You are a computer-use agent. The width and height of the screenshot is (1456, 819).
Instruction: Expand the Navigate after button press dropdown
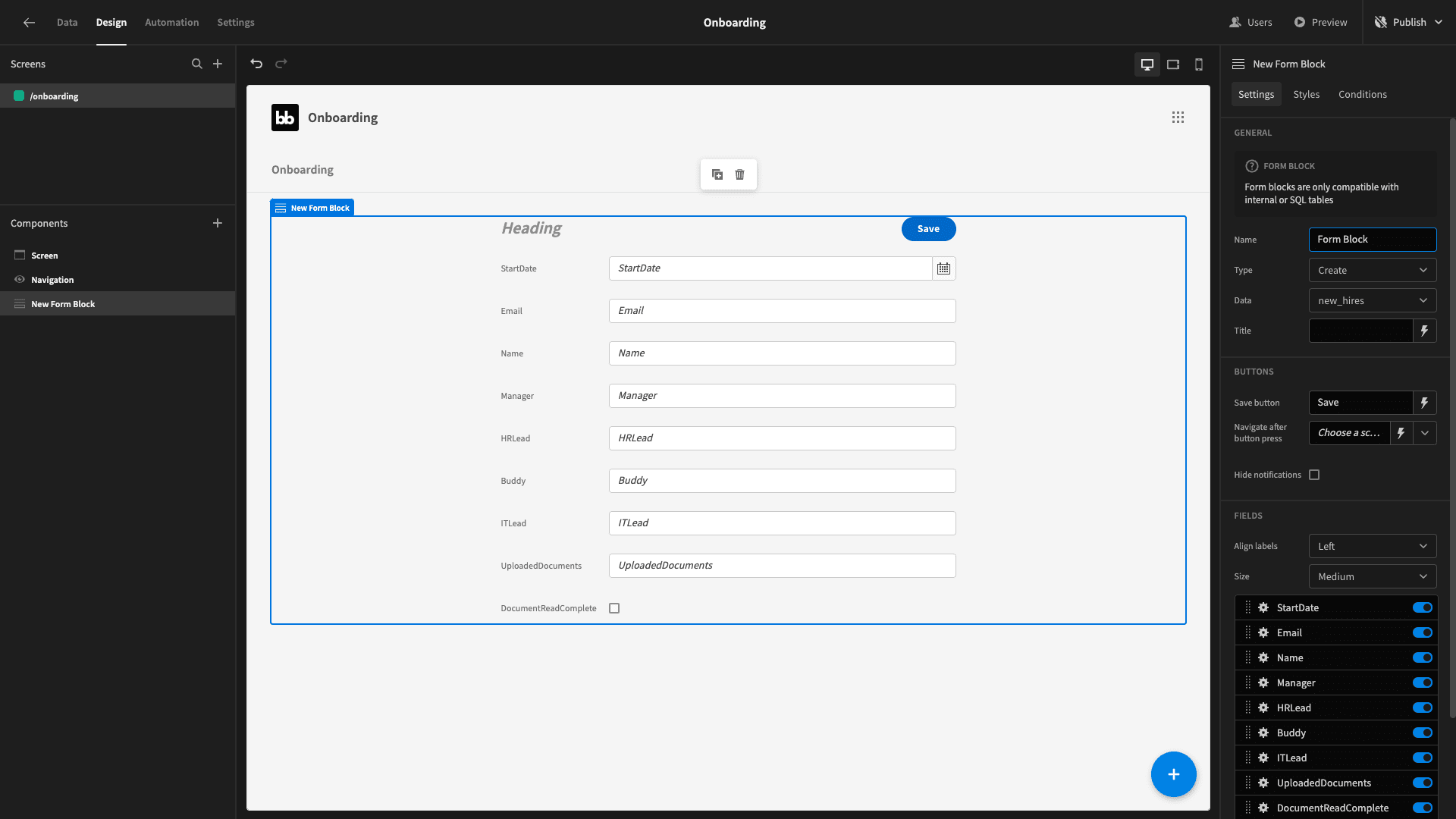(x=1425, y=433)
